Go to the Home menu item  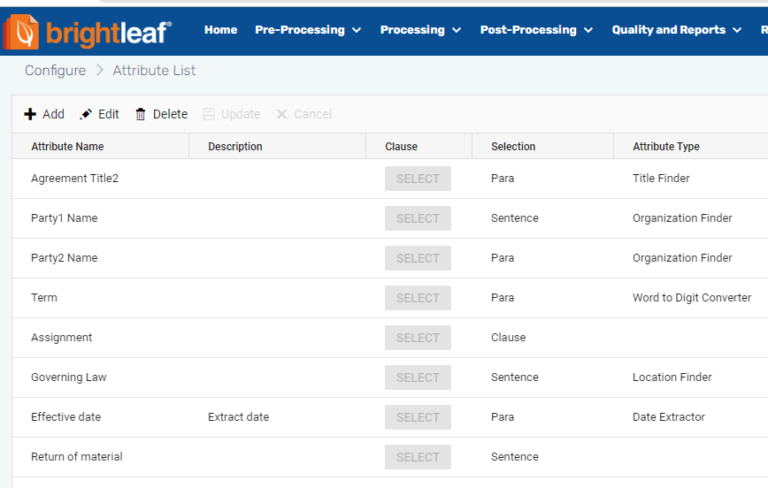pos(221,30)
